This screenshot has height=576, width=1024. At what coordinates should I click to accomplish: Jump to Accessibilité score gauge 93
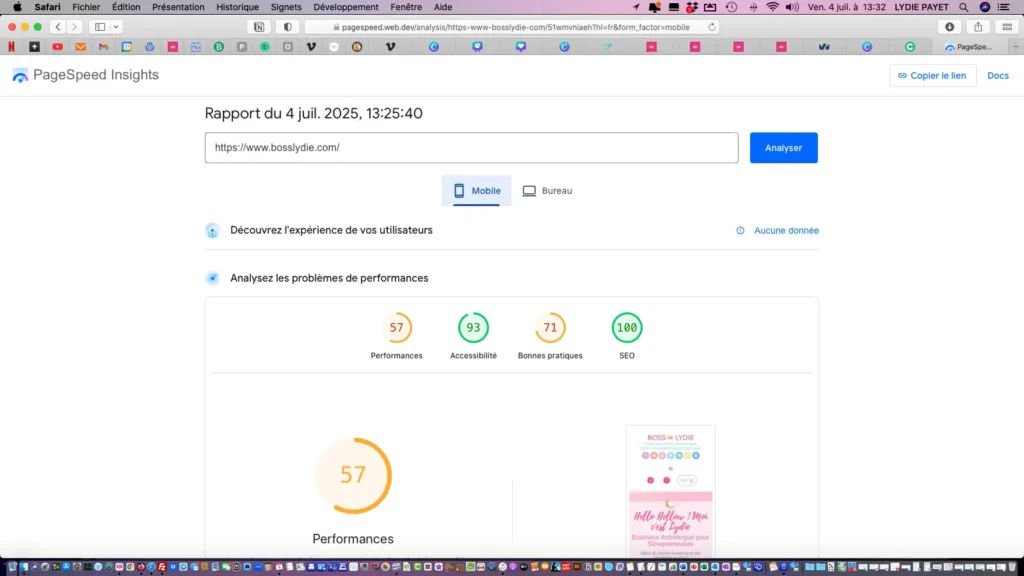tap(473, 328)
